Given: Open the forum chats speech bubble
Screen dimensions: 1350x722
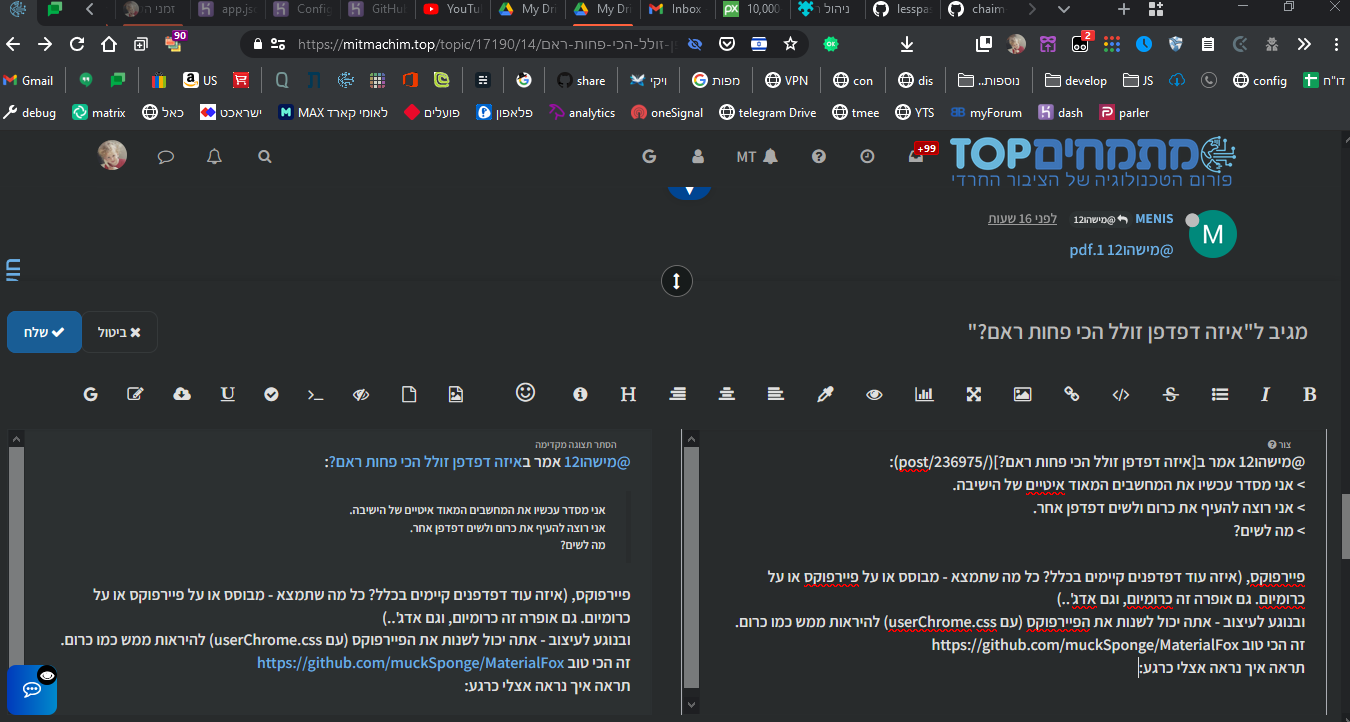Looking at the screenshot, I should (x=166, y=157).
